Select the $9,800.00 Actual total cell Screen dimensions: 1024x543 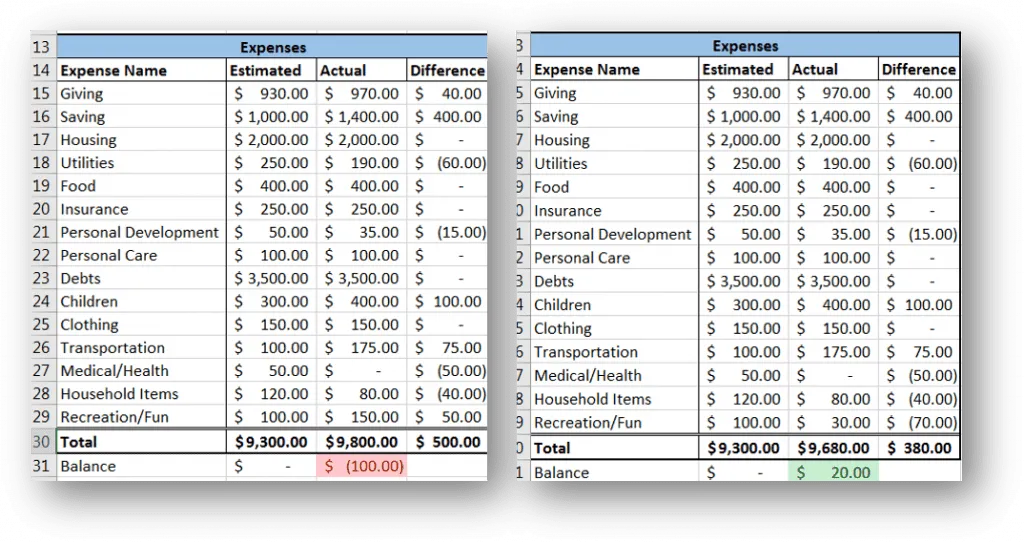pyautogui.click(x=361, y=442)
